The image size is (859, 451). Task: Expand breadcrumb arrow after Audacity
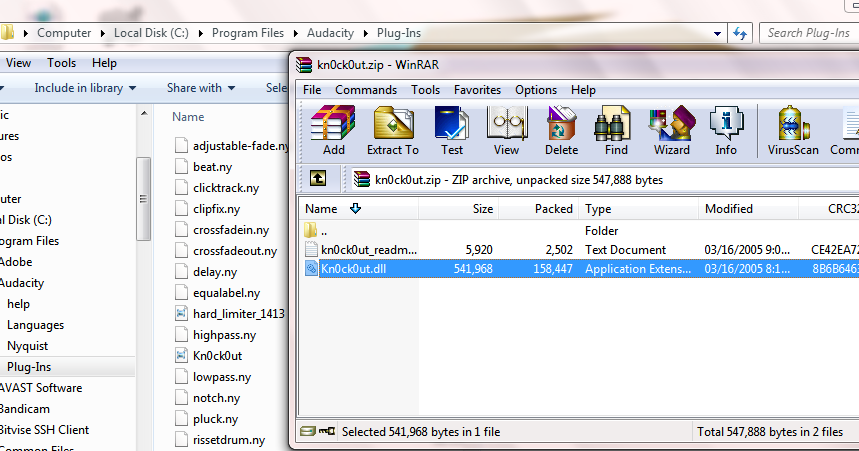click(x=366, y=33)
